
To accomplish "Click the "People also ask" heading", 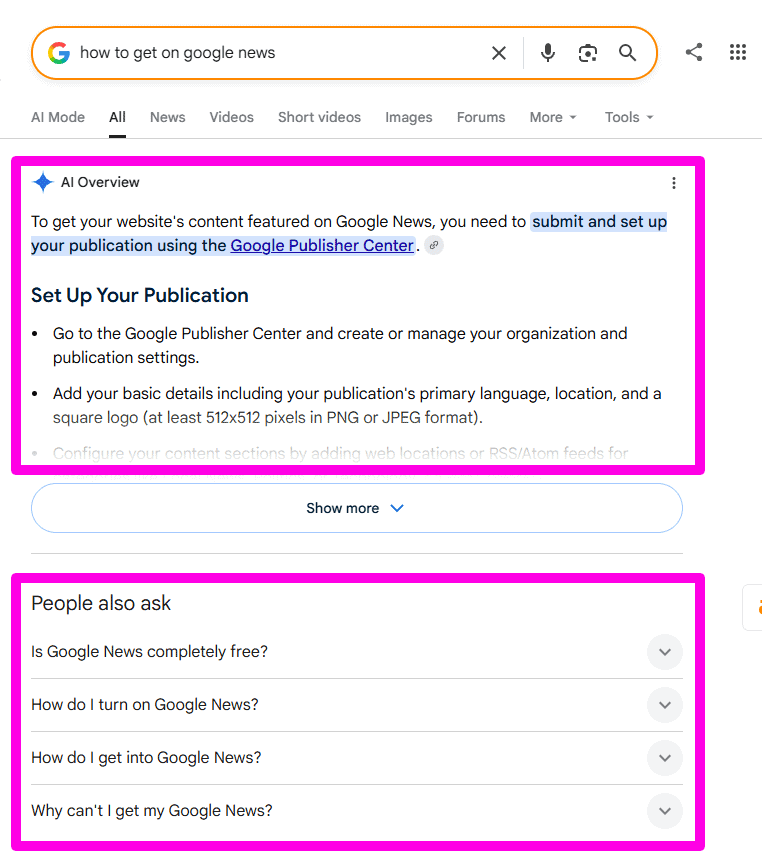I will pos(101,603).
